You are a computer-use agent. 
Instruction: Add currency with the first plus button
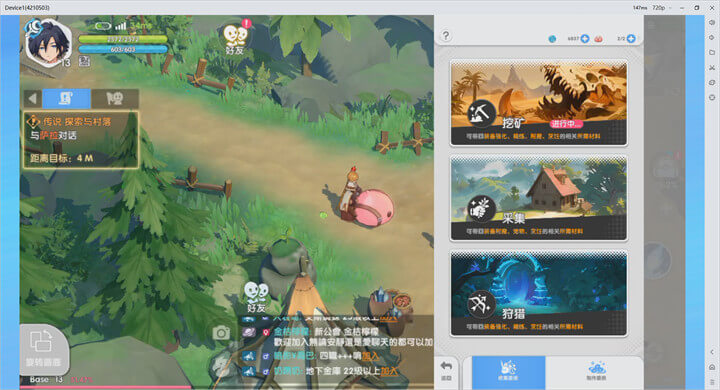point(585,39)
